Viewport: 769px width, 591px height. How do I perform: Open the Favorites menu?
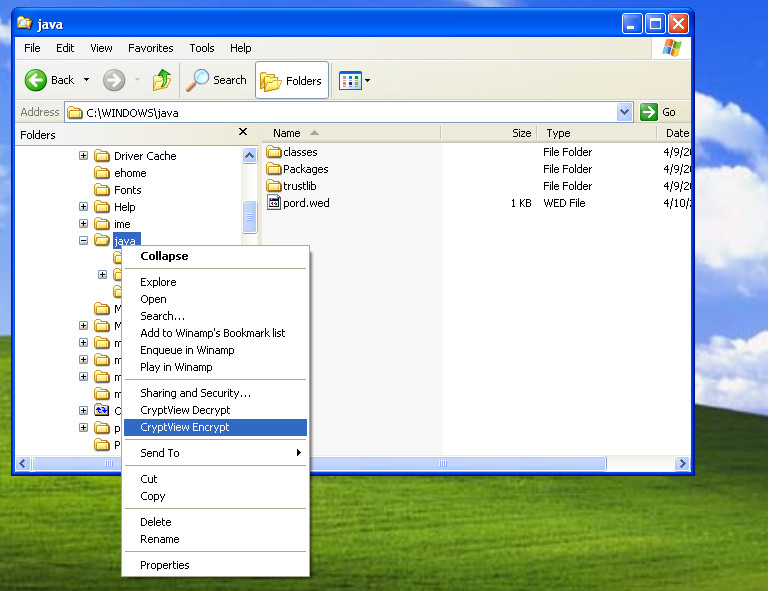(151, 48)
